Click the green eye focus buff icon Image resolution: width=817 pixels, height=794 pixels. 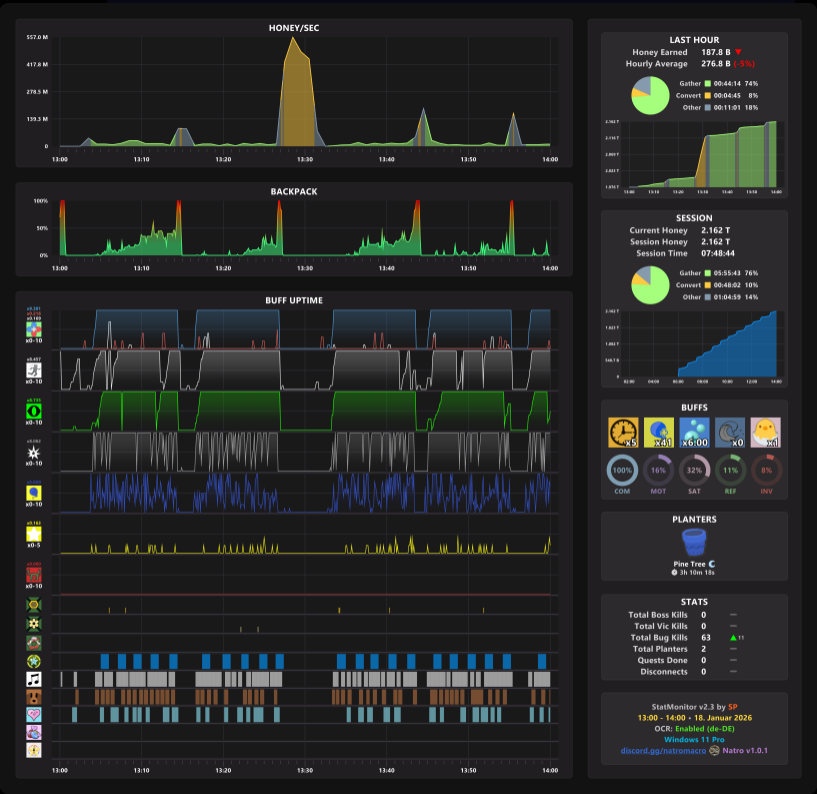34,411
